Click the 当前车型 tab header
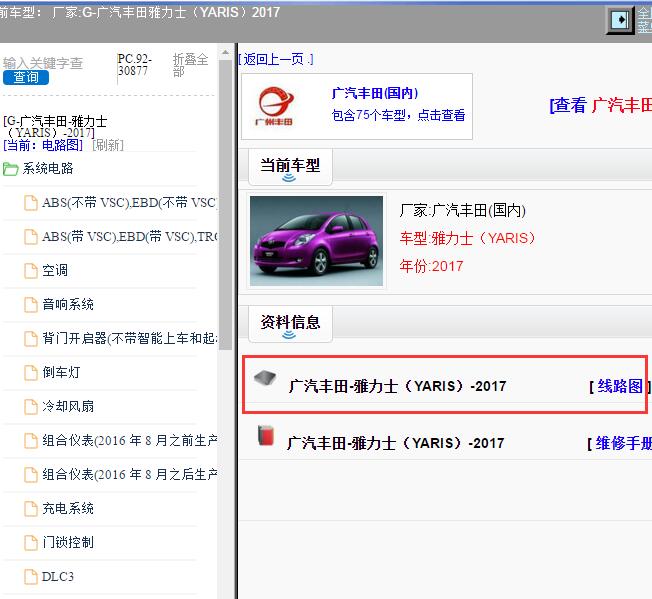 point(290,166)
